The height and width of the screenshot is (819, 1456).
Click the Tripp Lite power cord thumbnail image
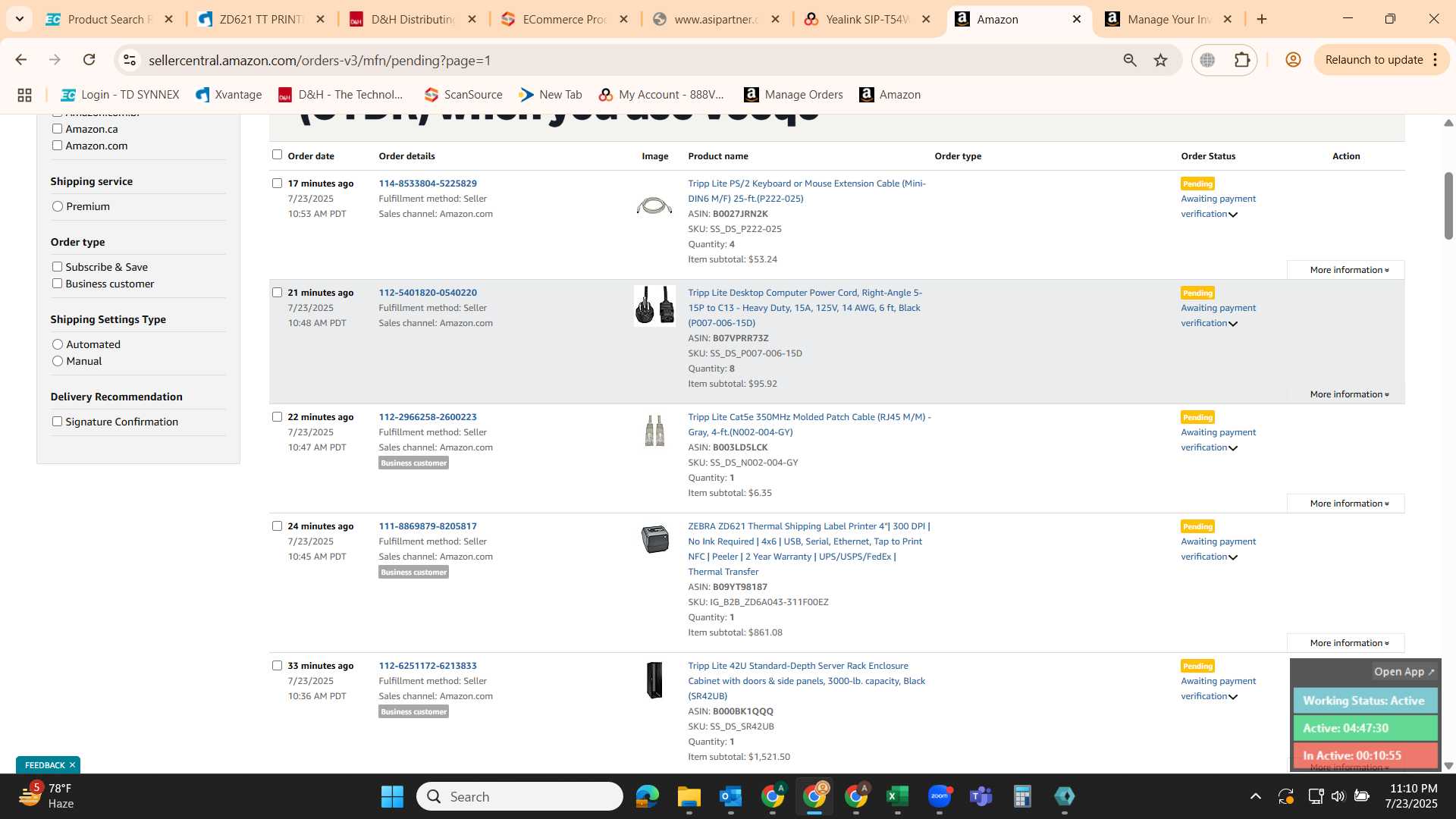coord(654,306)
